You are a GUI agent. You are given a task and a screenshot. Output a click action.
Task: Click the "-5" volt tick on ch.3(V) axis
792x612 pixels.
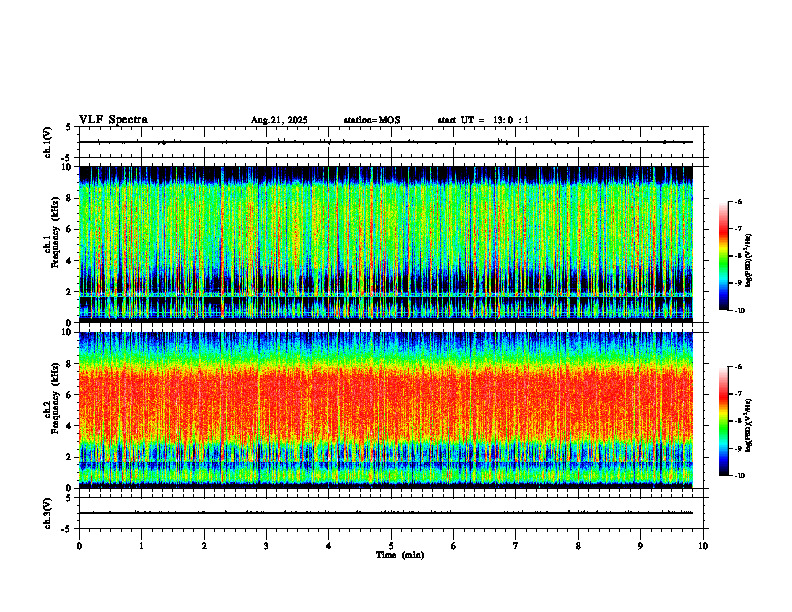66,529
